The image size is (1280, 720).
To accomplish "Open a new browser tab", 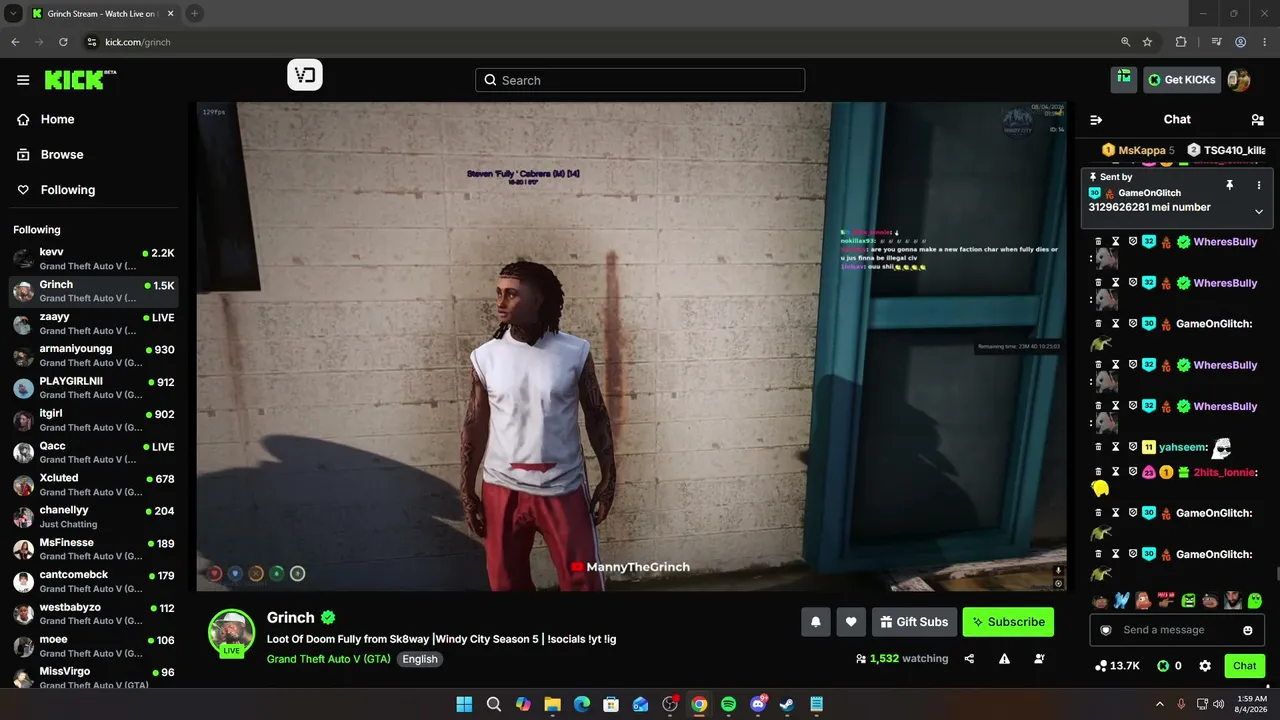I will point(194,13).
